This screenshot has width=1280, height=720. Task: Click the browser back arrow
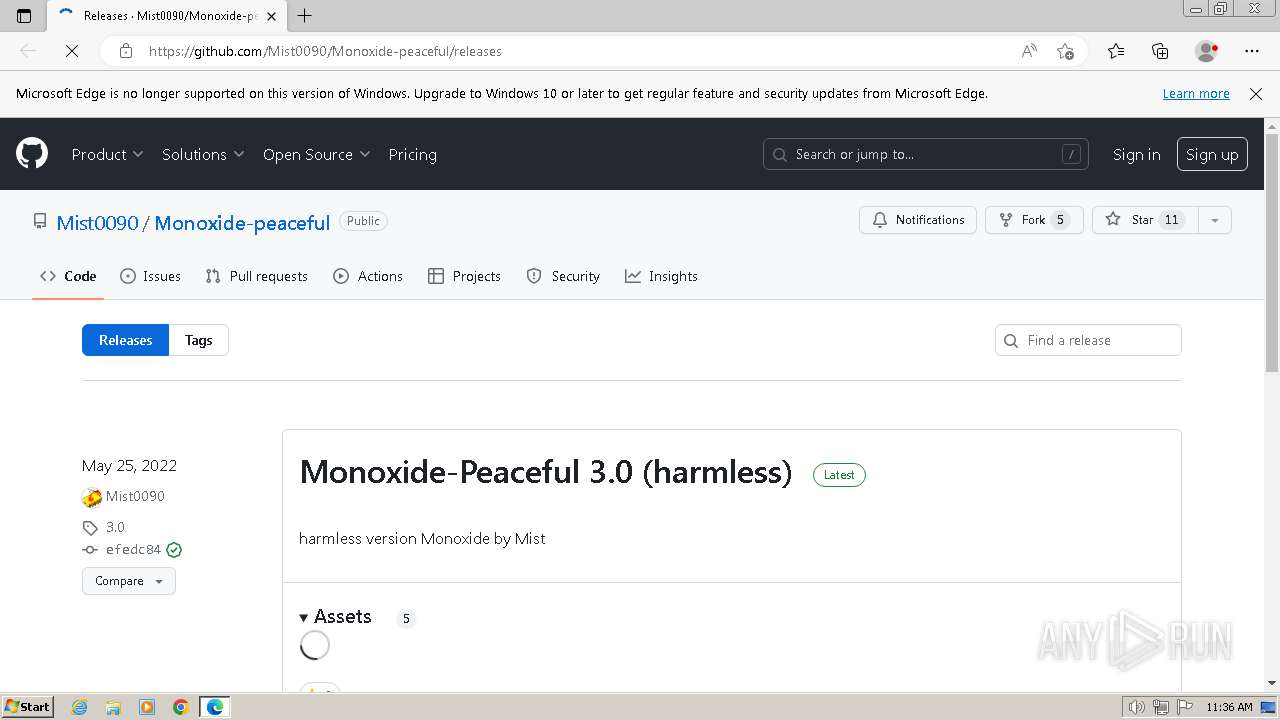(28, 51)
